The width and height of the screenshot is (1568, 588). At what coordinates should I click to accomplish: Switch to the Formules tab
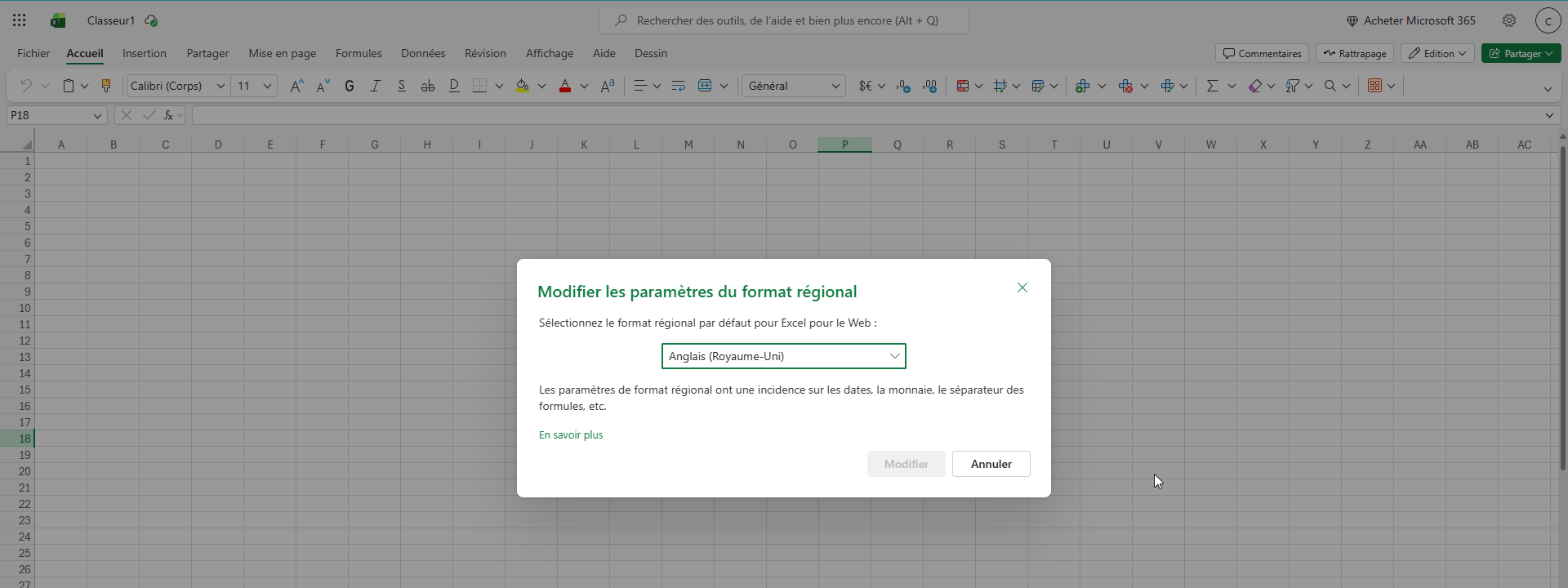click(x=359, y=53)
